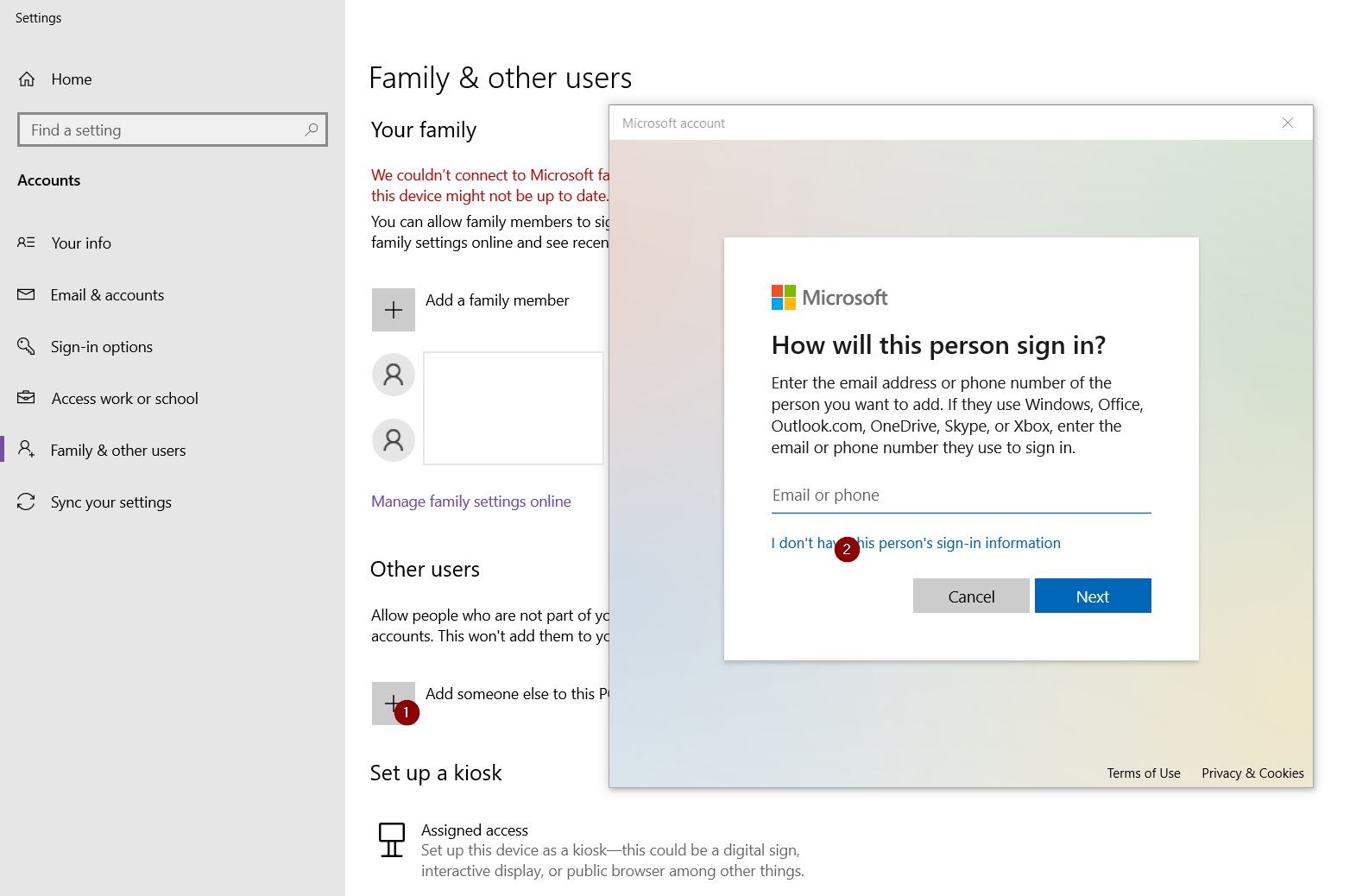Click the Sync your settings icon
1356x896 pixels.
pos(27,502)
